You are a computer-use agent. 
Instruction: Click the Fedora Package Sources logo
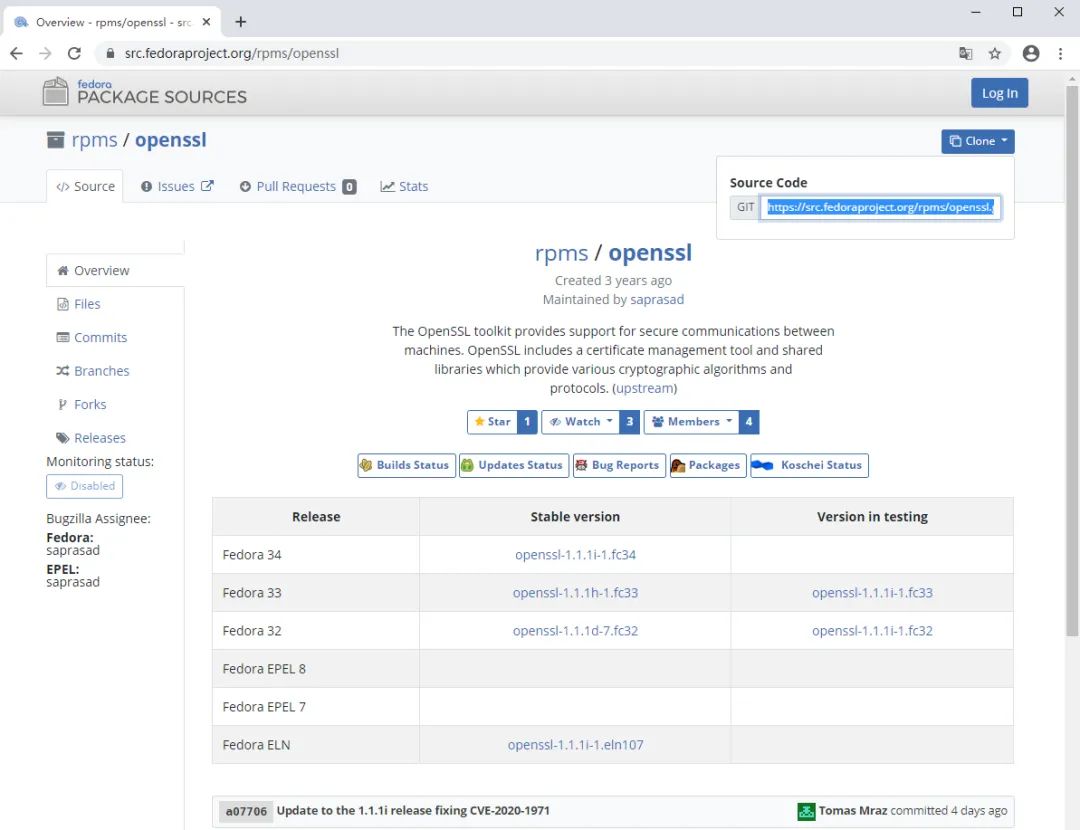(x=145, y=92)
